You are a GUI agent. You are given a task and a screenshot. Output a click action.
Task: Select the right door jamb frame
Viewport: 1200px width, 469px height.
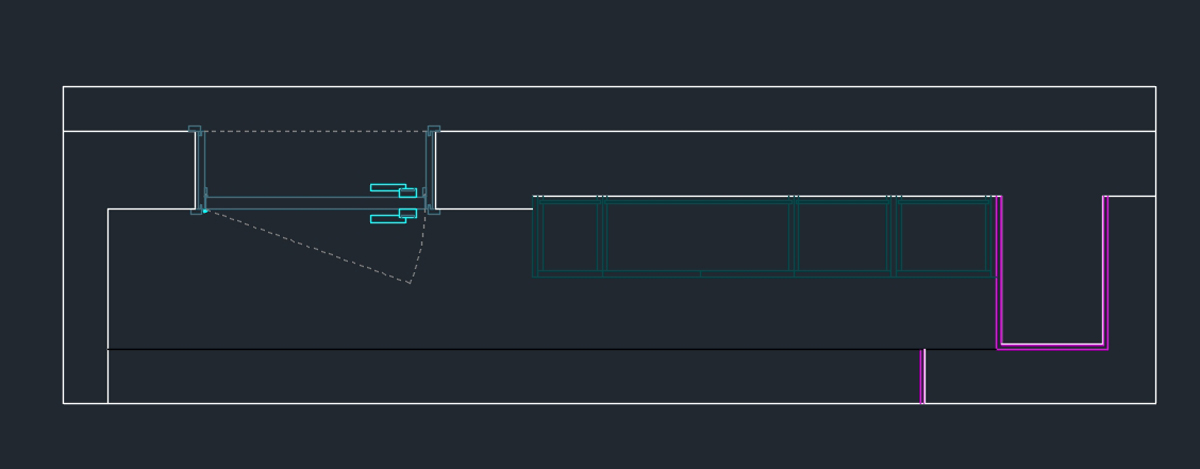[x=431, y=170]
